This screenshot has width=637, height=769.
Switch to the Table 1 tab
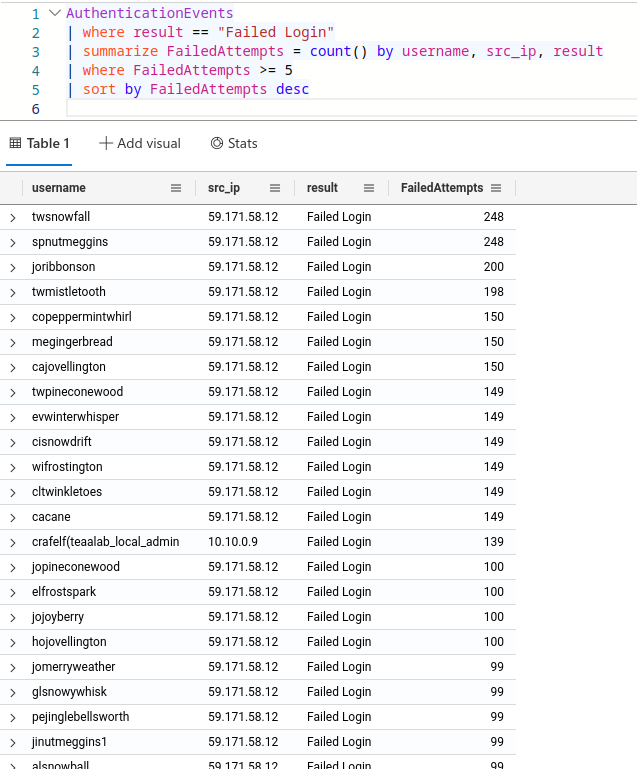[40, 143]
